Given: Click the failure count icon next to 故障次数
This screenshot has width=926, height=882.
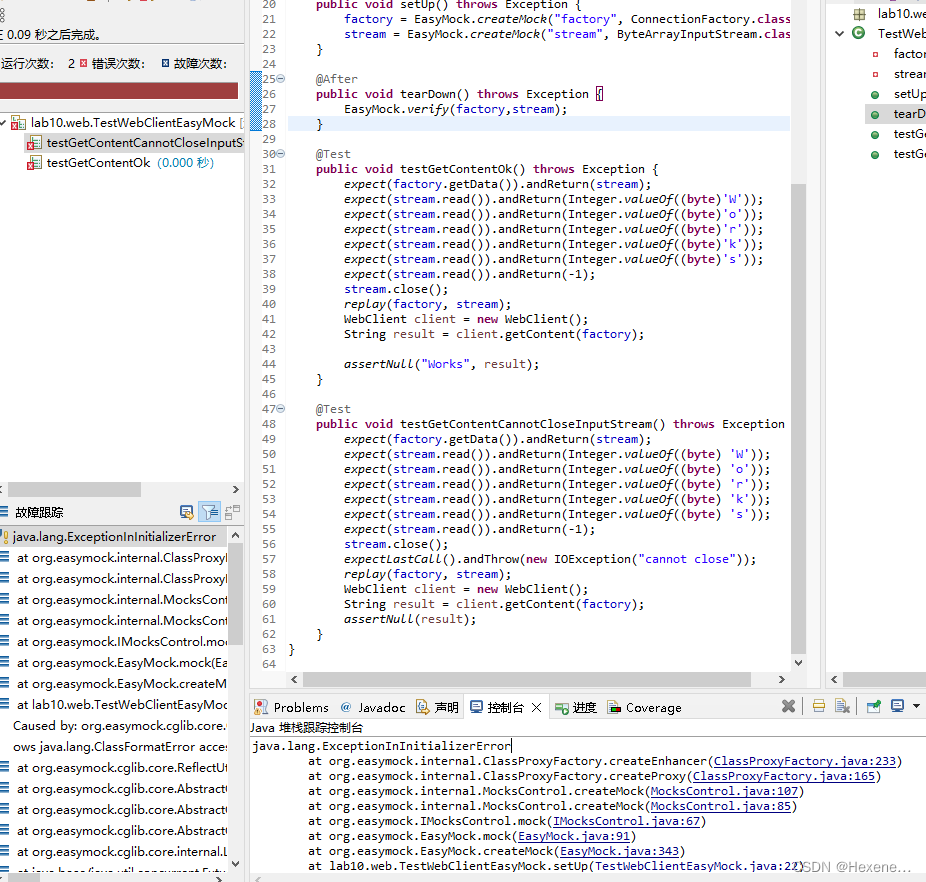Looking at the screenshot, I should tap(165, 63).
